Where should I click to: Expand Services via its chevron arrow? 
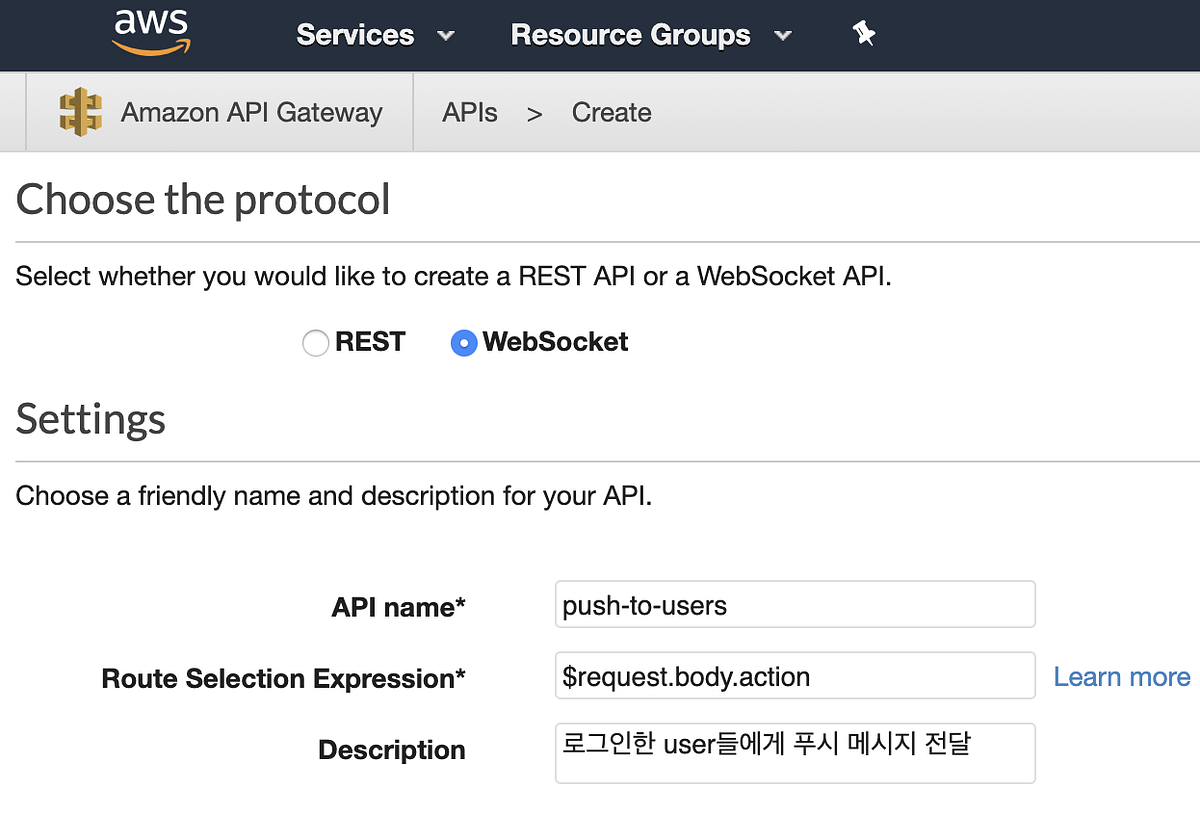(x=446, y=36)
